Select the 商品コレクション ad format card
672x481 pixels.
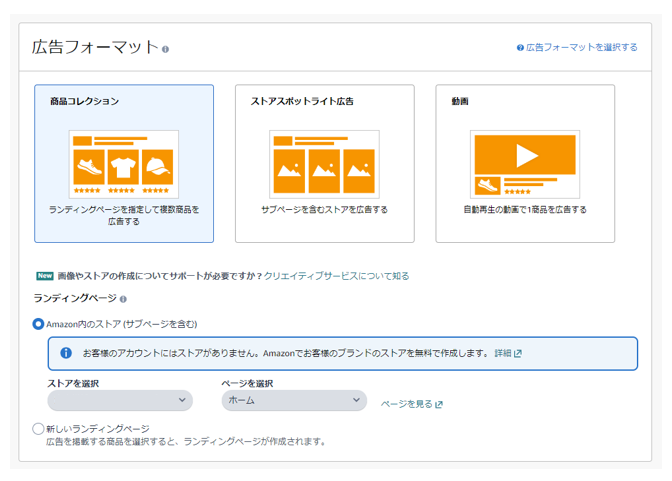124,163
